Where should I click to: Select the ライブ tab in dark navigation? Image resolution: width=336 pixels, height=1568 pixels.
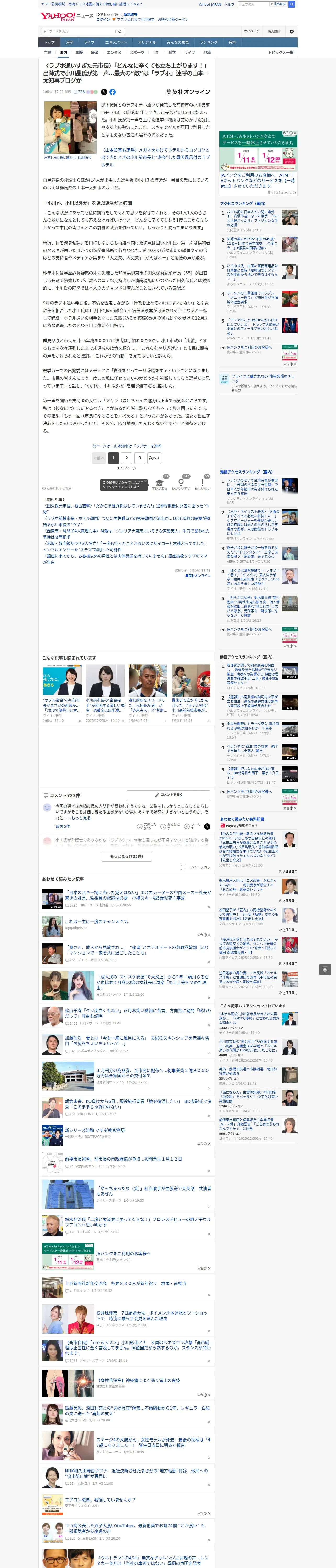pyautogui.click(x=89, y=43)
